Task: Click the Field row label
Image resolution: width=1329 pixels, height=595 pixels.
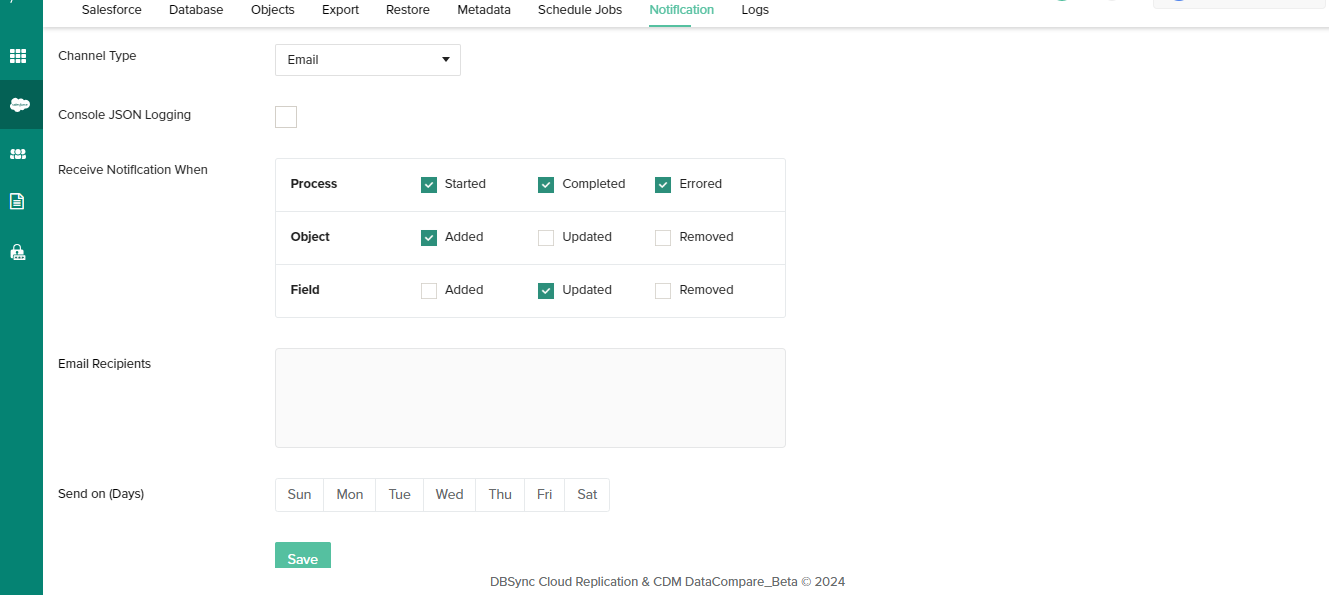Action: pos(305,290)
